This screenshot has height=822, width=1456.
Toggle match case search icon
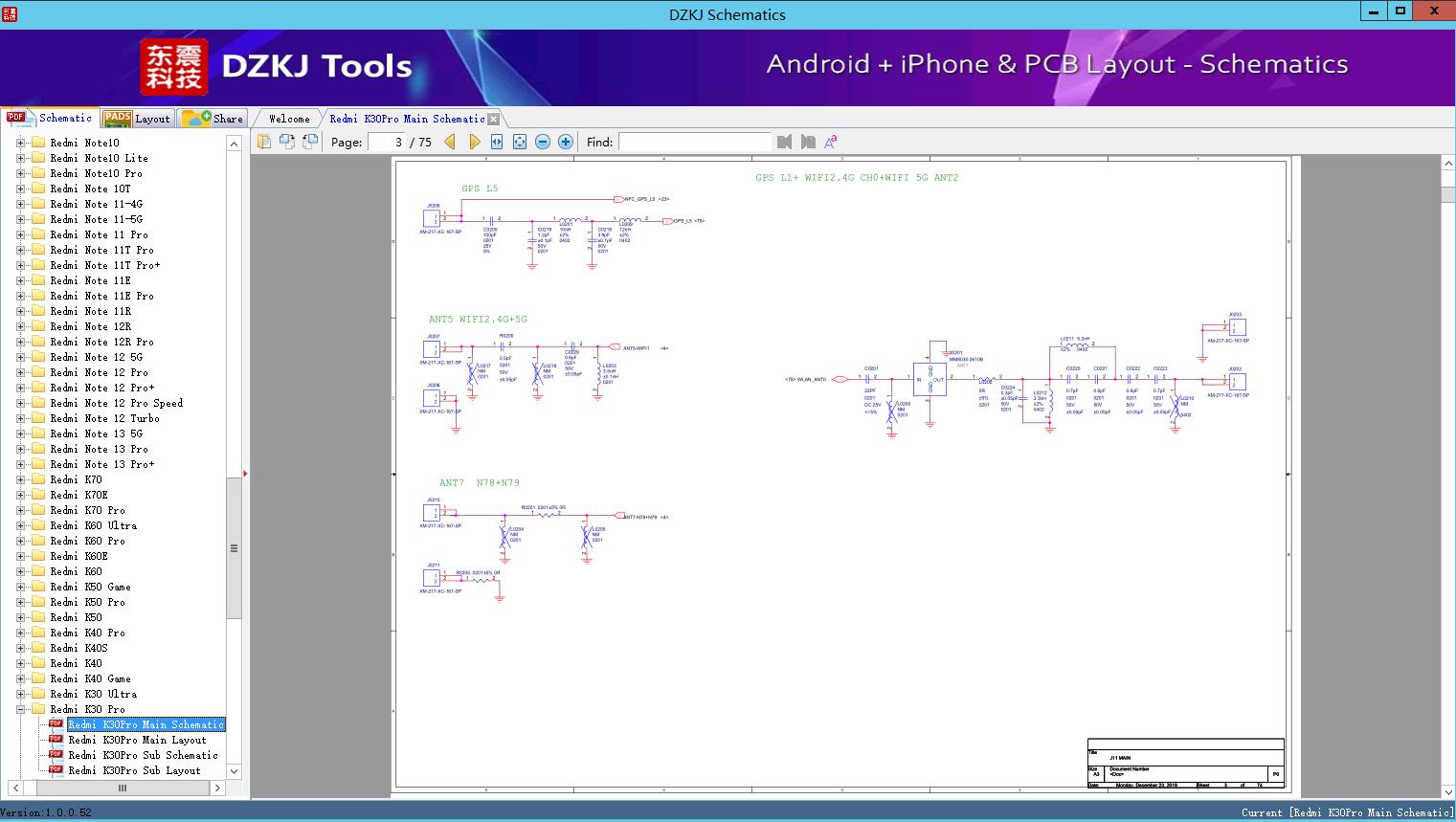[x=831, y=142]
